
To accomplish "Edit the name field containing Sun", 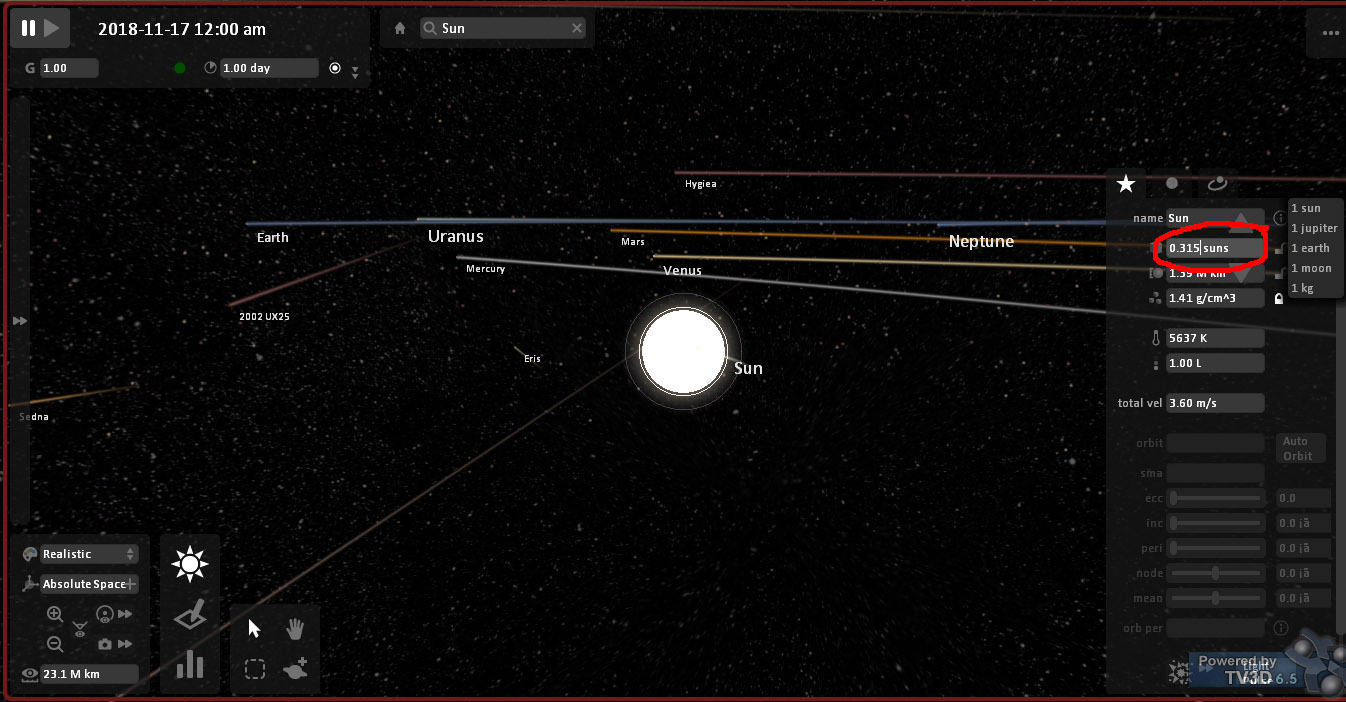I will [1215, 218].
